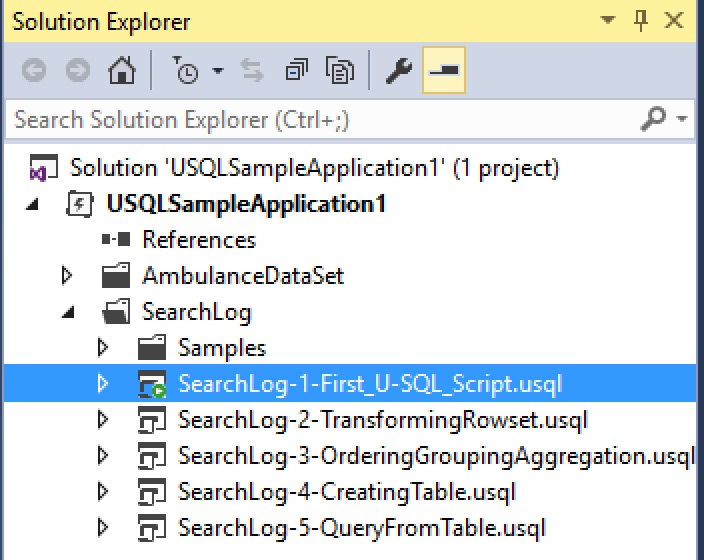The height and width of the screenshot is (560, 704).
Task: Click the Search Solution Explorer input field
Action: (x=320, y=121)
